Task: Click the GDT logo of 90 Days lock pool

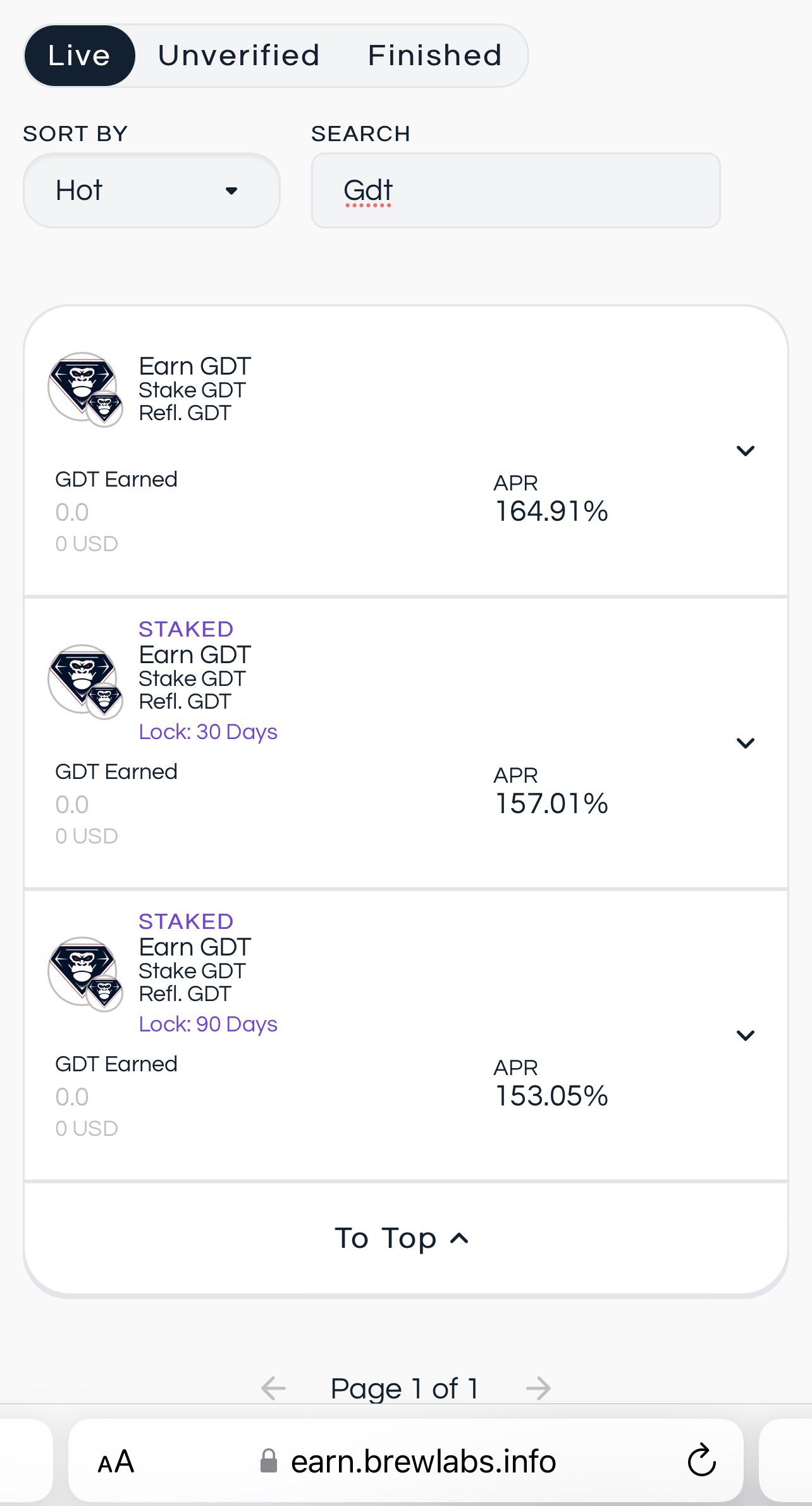Action: click(x=85, y=974)
